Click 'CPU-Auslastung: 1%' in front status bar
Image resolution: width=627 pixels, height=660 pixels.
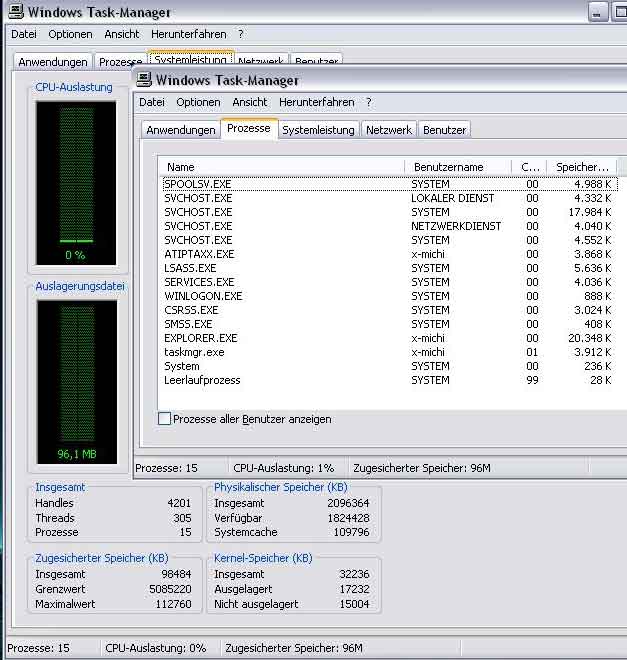[284, 468]
